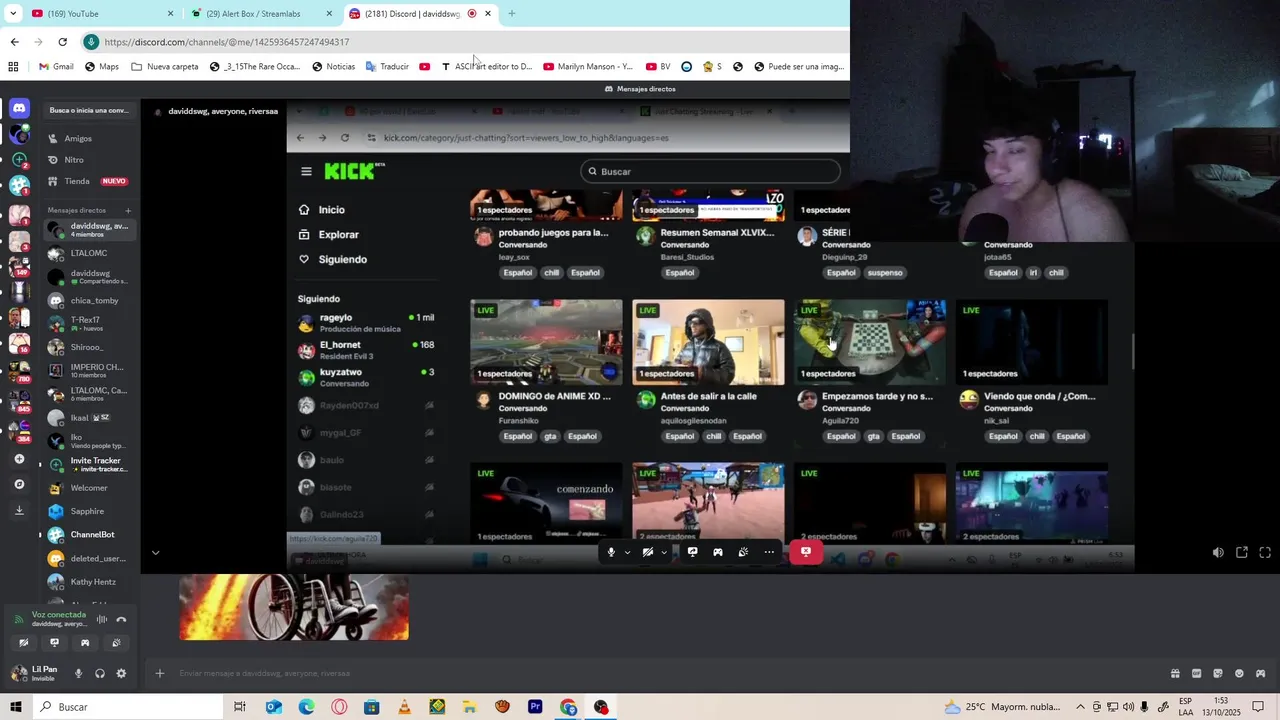Expand microphone options arrow in call bar
1280x720 pixels.
pos(627,552)
